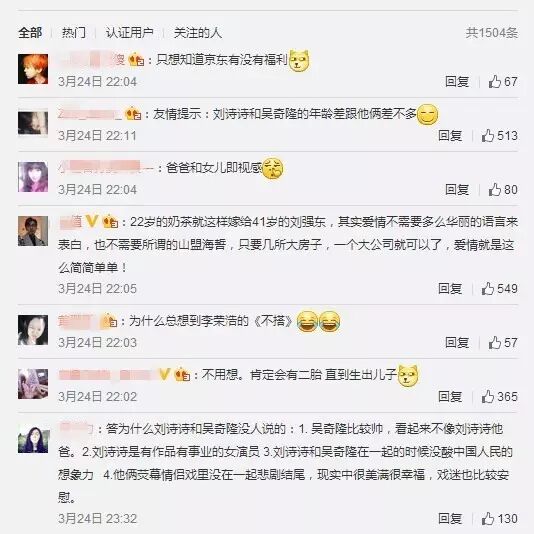Click 回复 on the 22:05 comment
This screenshot has width=534, height=534.
tap(450, 288)
